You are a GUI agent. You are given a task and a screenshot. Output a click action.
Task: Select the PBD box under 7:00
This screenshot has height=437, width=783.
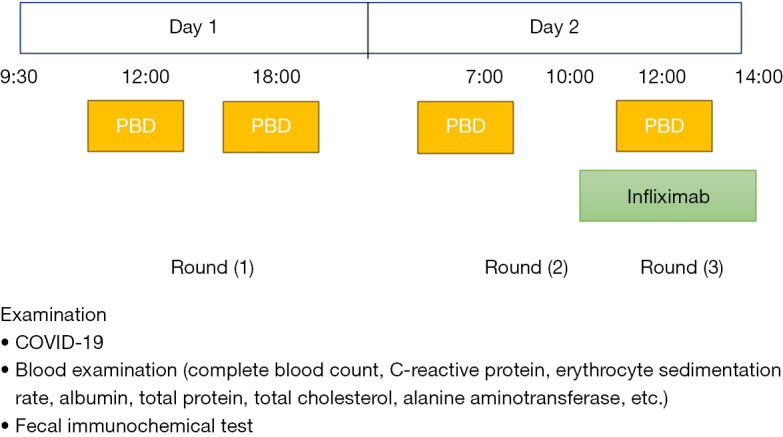pos(465,127)
